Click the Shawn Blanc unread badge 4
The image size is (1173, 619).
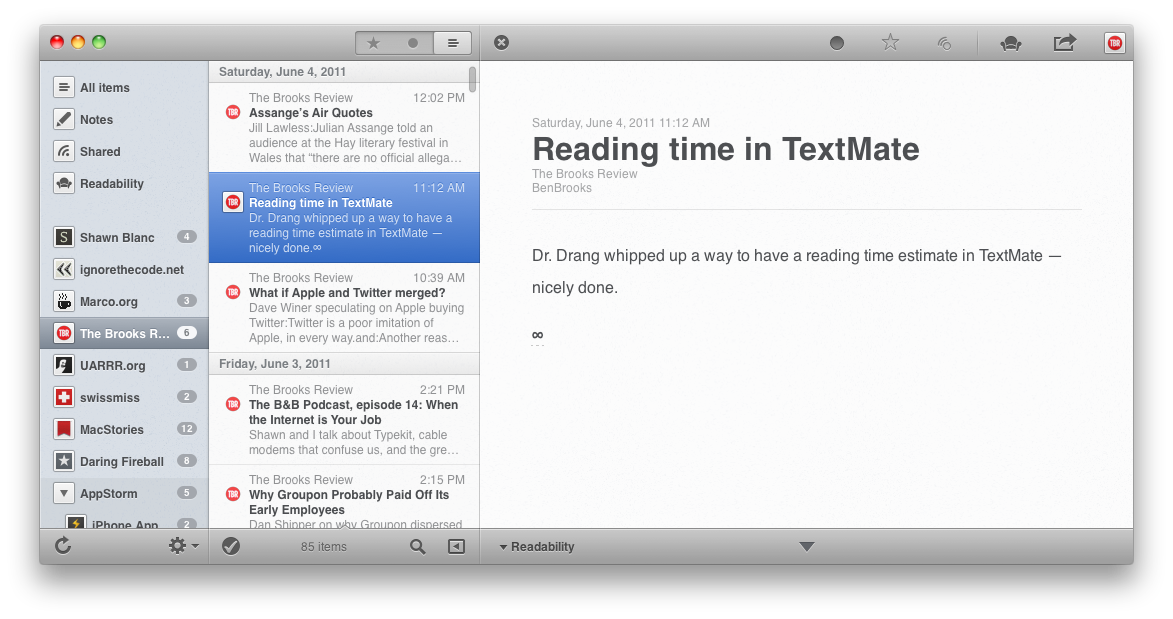[187, 237]
